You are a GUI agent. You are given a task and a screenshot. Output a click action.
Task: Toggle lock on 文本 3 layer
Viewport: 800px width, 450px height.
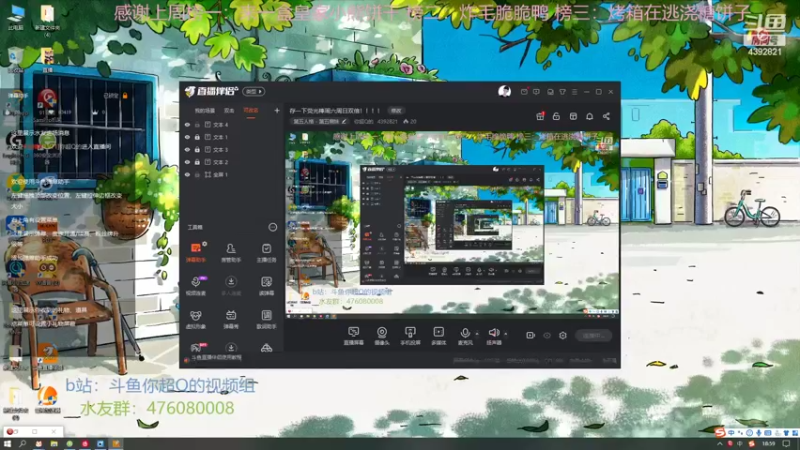[x=197, y=149]
